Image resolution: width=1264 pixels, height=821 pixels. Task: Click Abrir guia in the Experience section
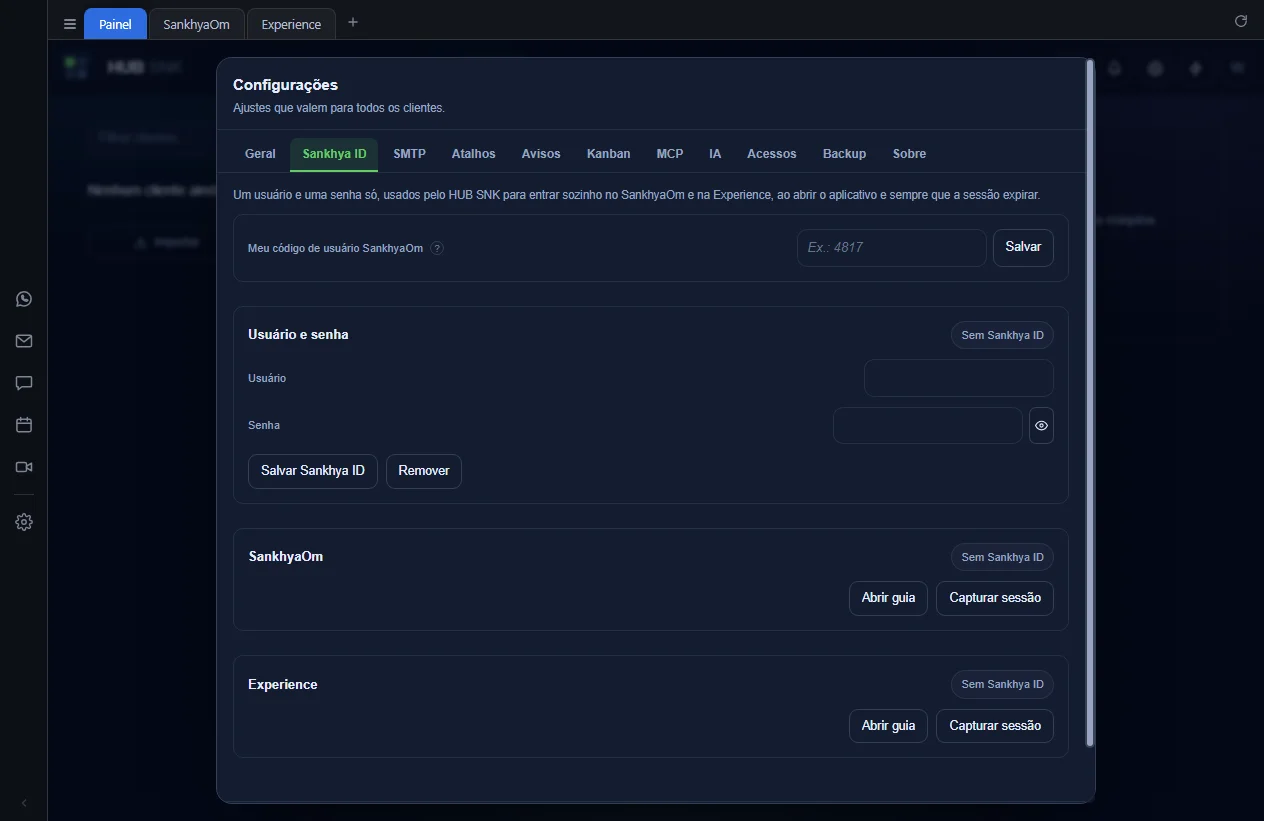[x=888, y=726]
